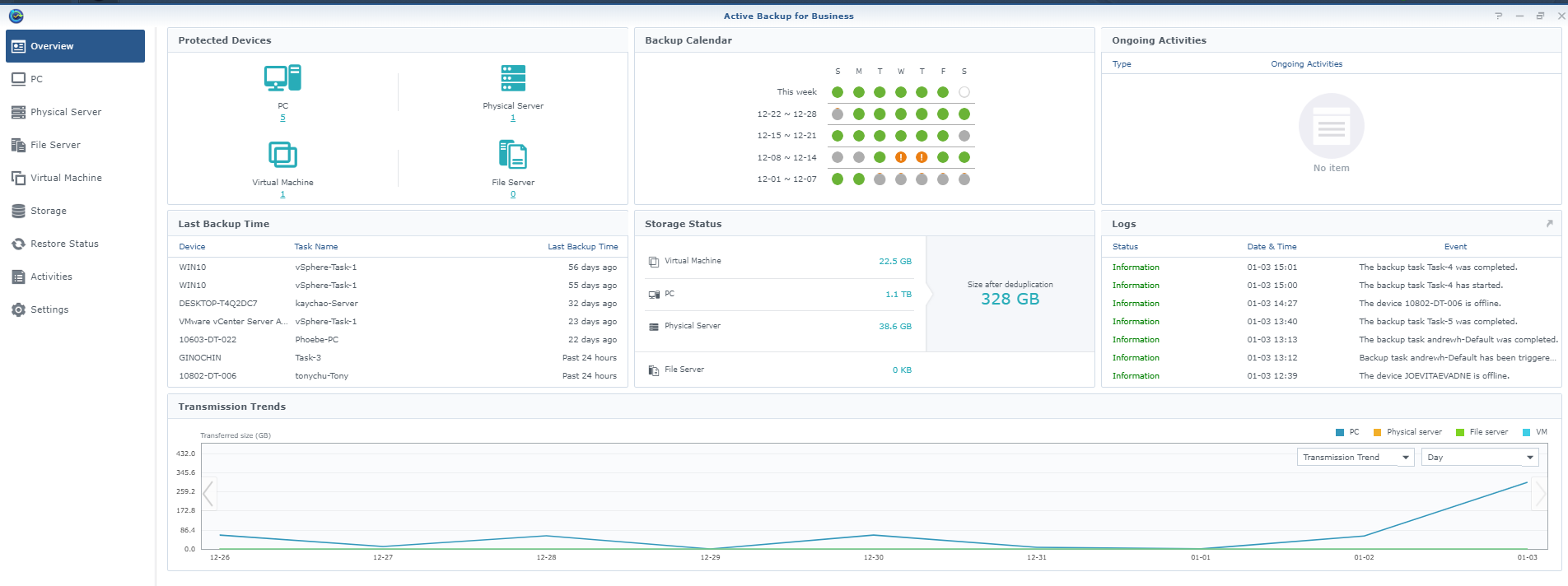Click Virtual Machine storage value 22.5 GB
The height and width of the screenshot is (586, 1568).
895,262
